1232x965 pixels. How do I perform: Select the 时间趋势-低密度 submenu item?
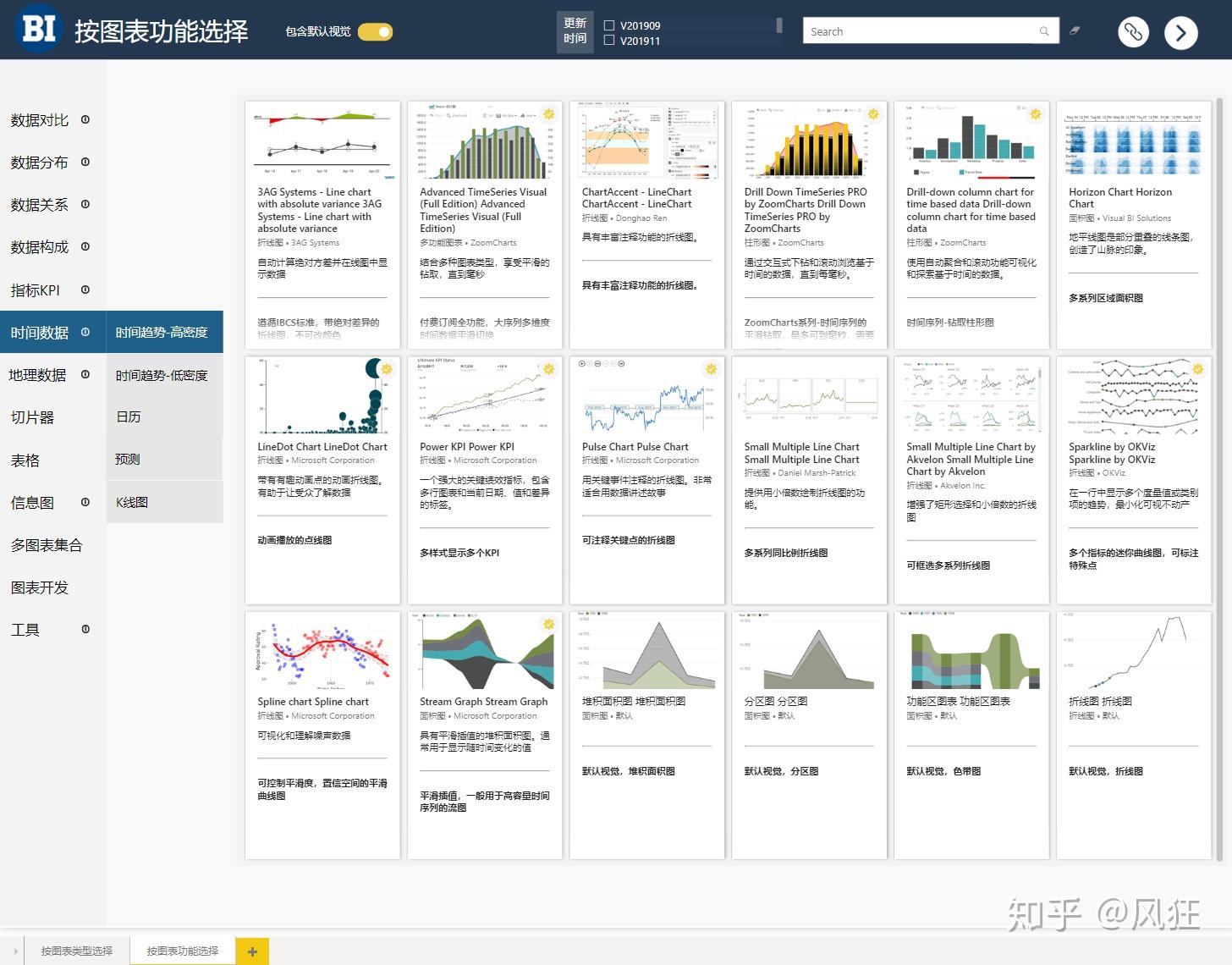click(164, 374)
